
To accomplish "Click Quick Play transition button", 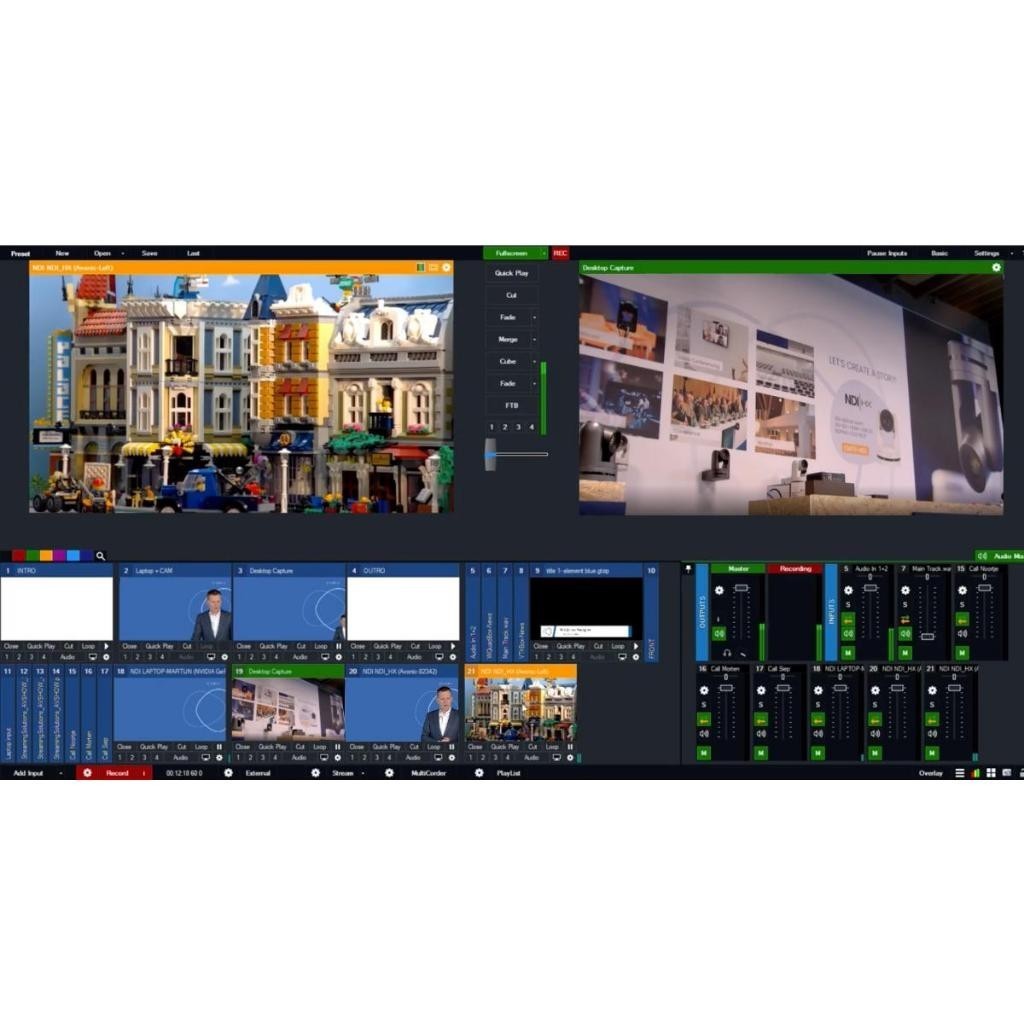I will click(x=511, y=272).
